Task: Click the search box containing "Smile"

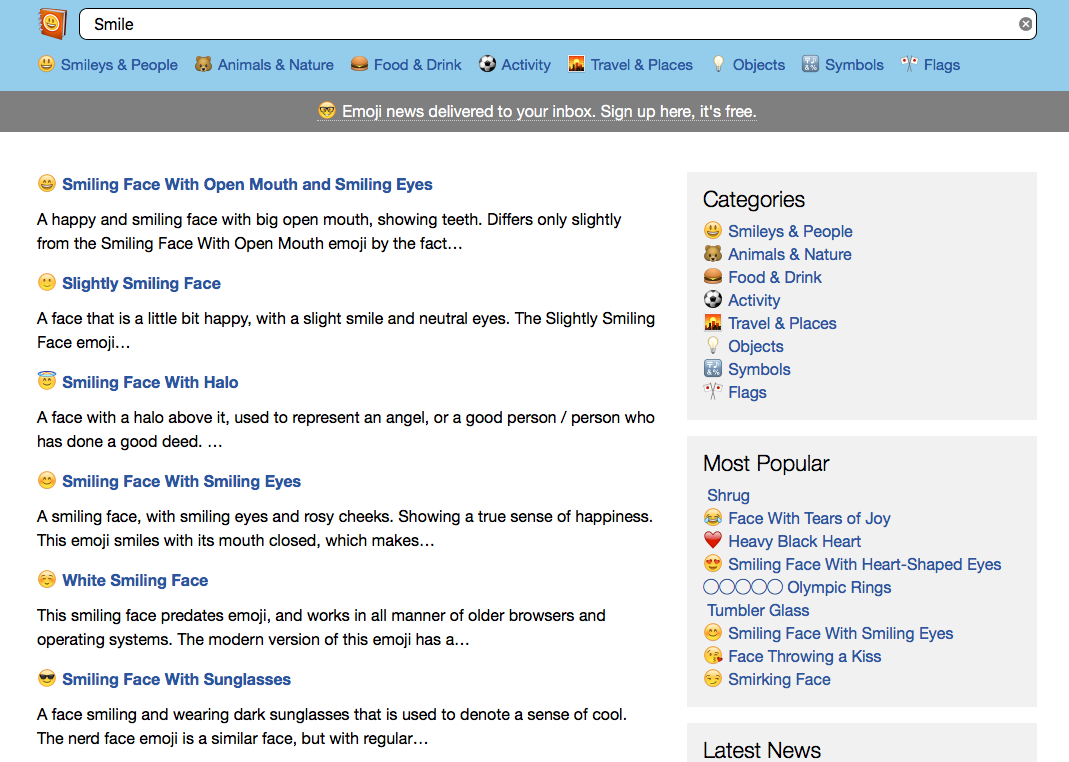Action: pos(558,25)
